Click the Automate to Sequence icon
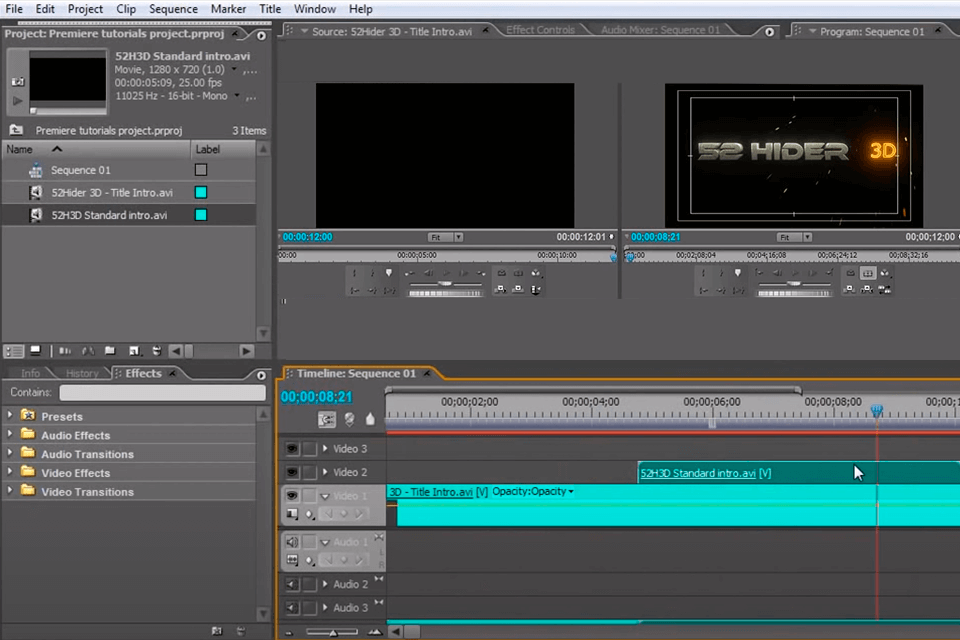Image resolution: width=960 pixels, height=640 pixels. (x=63, y=350)
